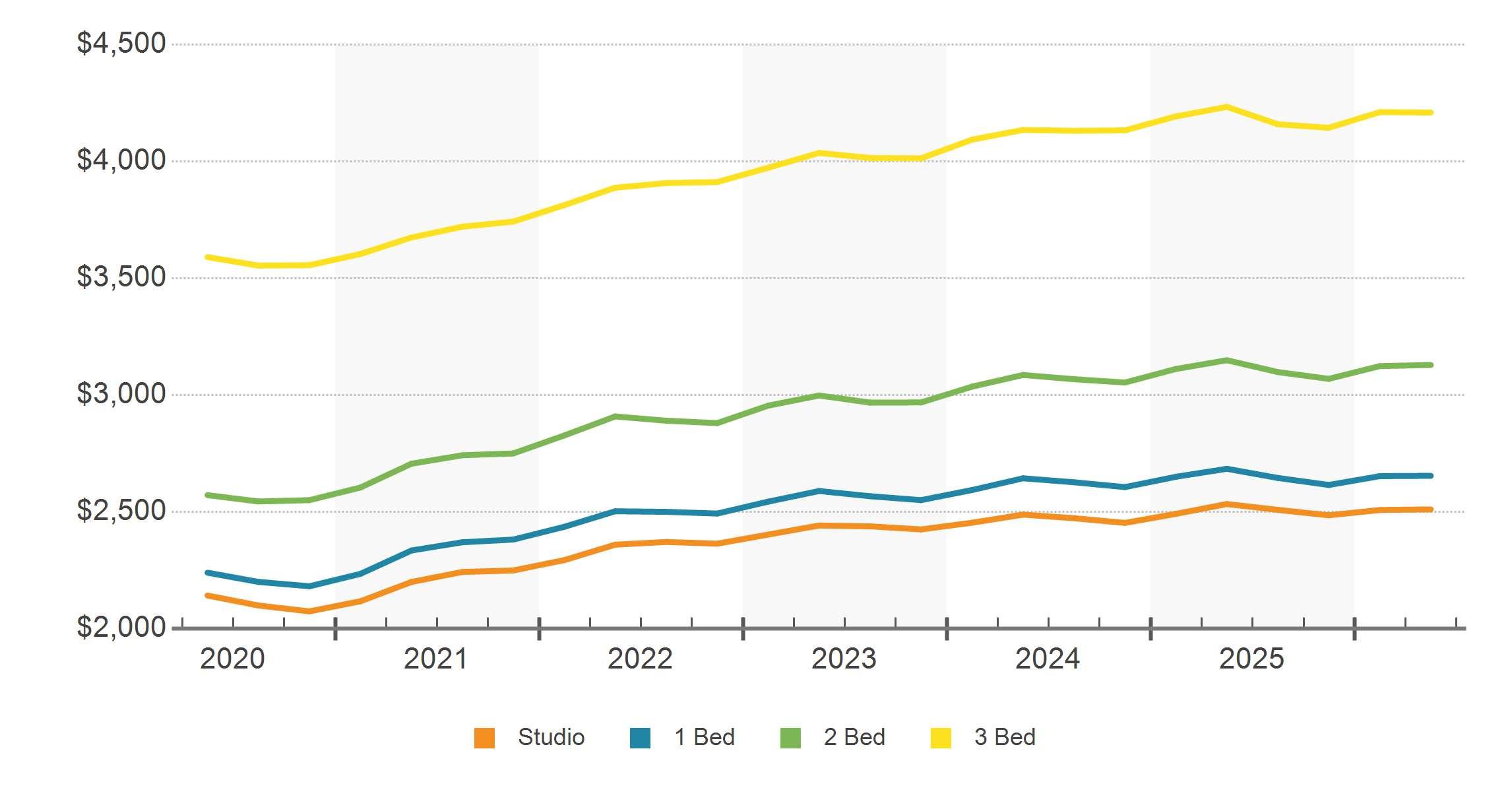The width and height of the screenshot is (1512, 786).
Task: Toggle the 2 Bed legend label
Action: pyautogui.click(x=854, y=737)
